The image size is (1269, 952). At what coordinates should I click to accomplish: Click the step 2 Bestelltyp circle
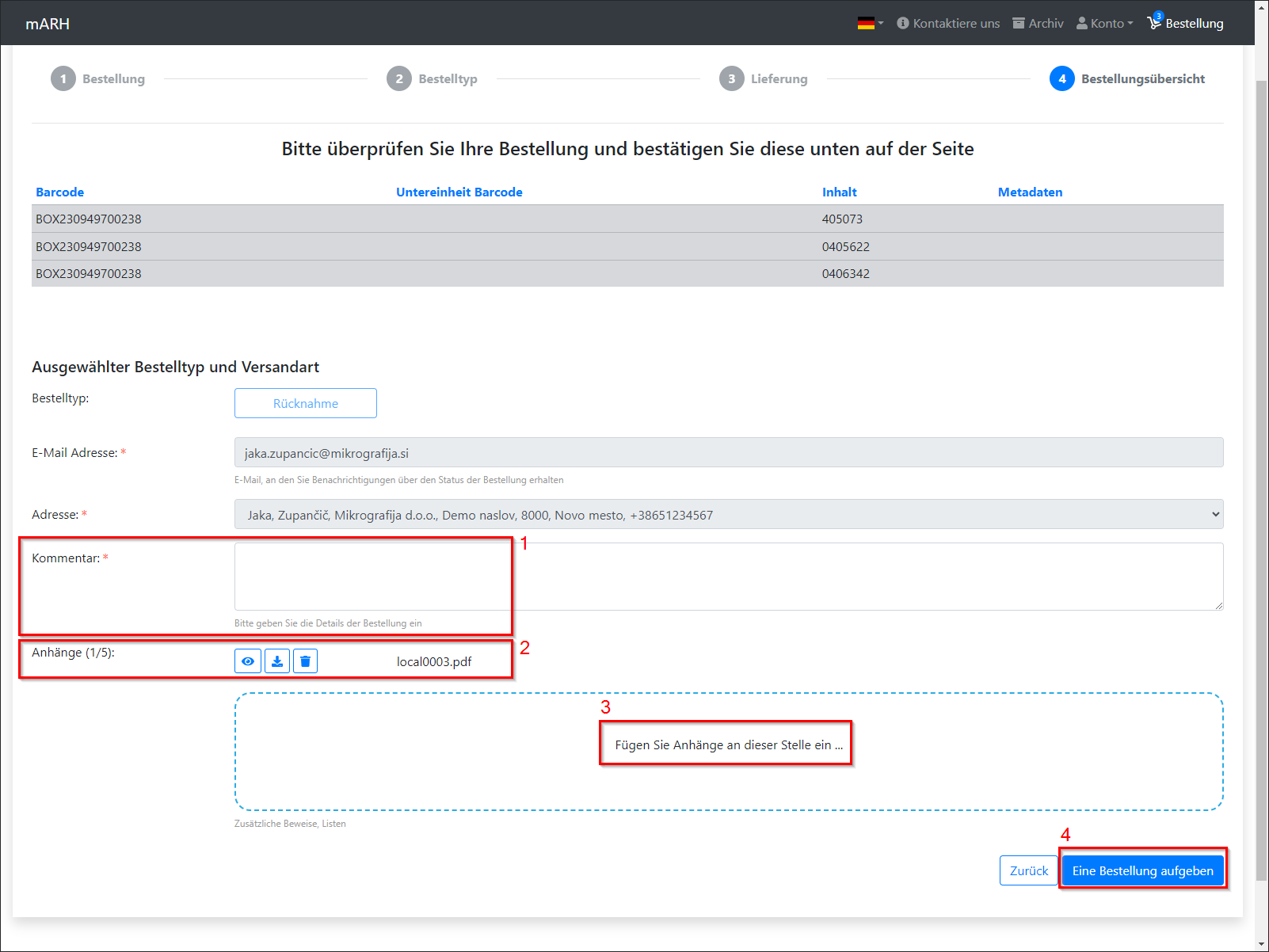pos(399,78)
